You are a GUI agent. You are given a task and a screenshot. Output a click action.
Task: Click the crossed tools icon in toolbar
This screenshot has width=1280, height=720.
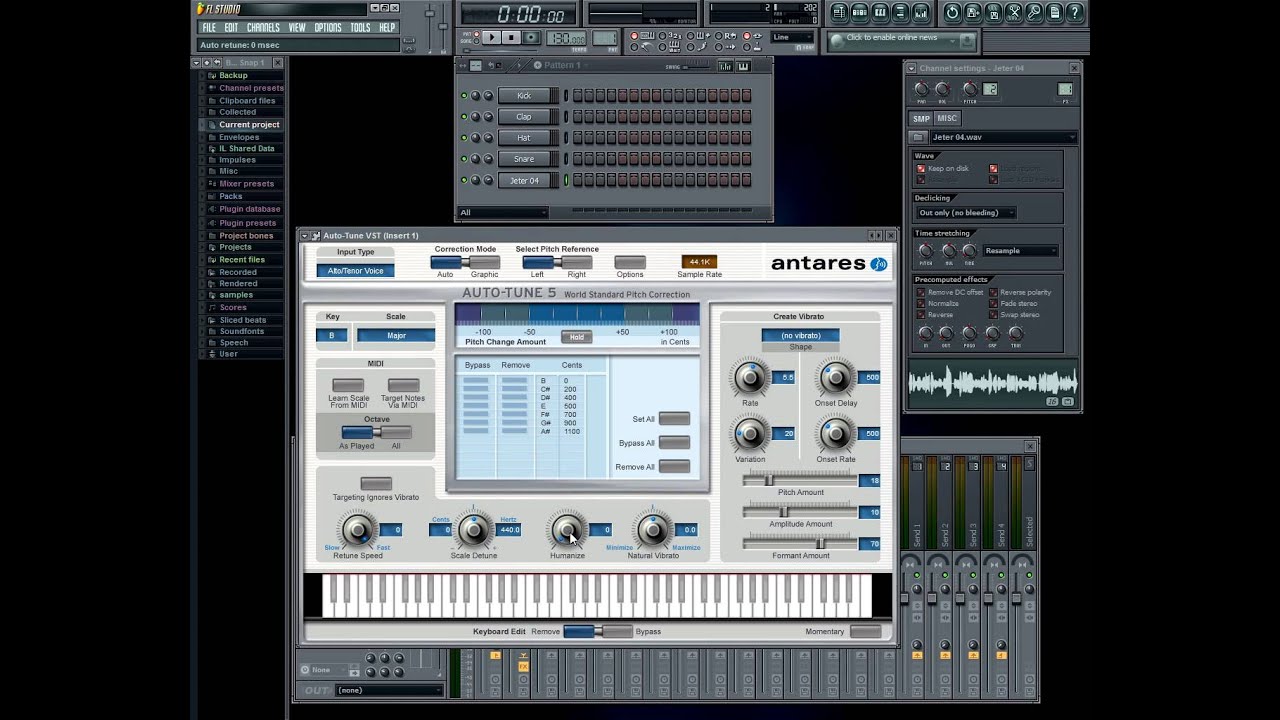point(1014,12)
